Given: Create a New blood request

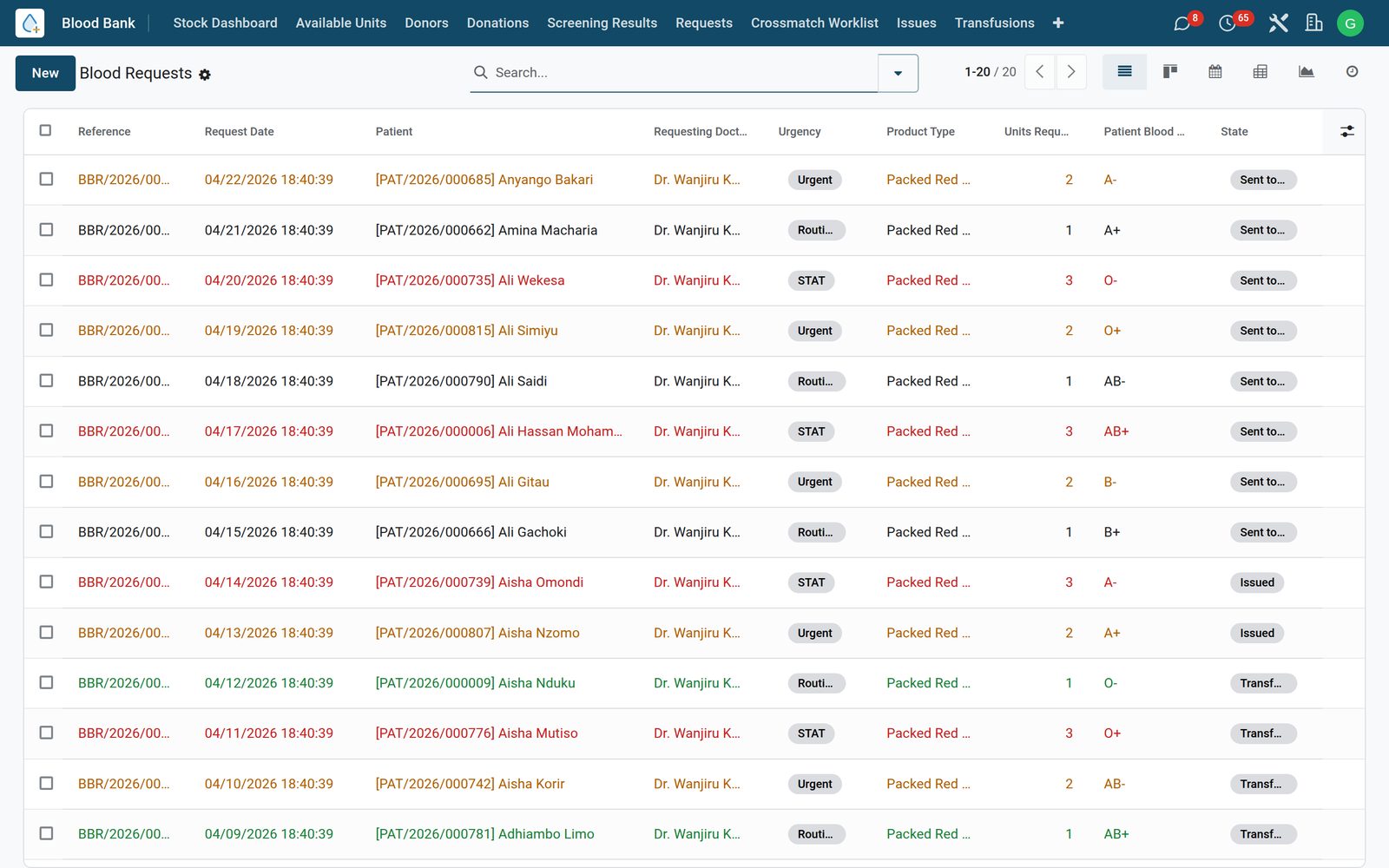Looking at the screenshot, I should pyautogui.click(x=45, y=73).
